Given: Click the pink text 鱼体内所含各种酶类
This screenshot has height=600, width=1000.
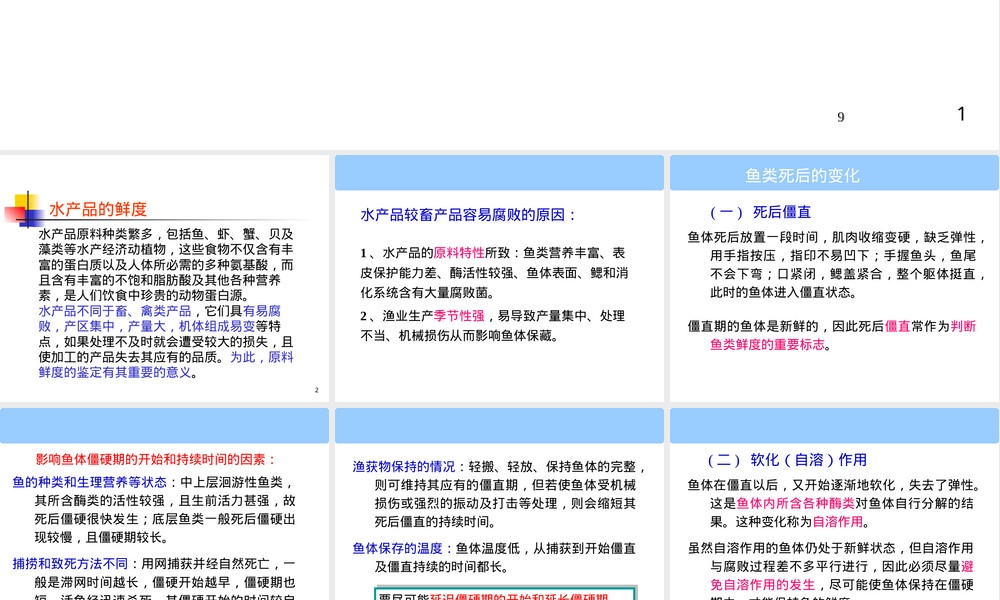Looking at the screenshot, I should [795, 503].
